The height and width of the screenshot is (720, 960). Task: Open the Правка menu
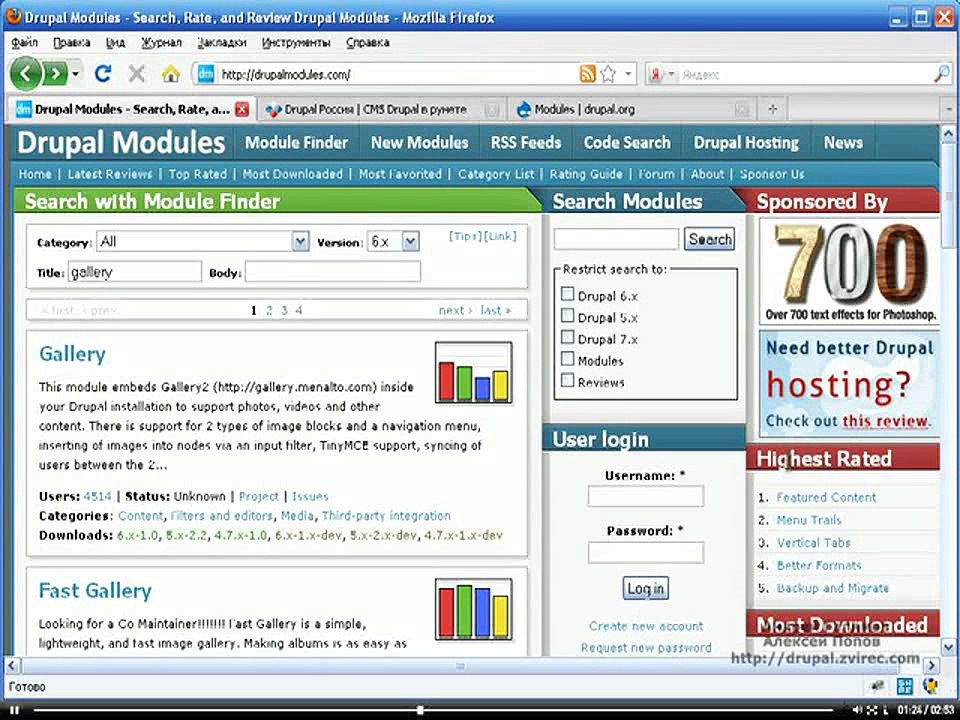(72, 42)
